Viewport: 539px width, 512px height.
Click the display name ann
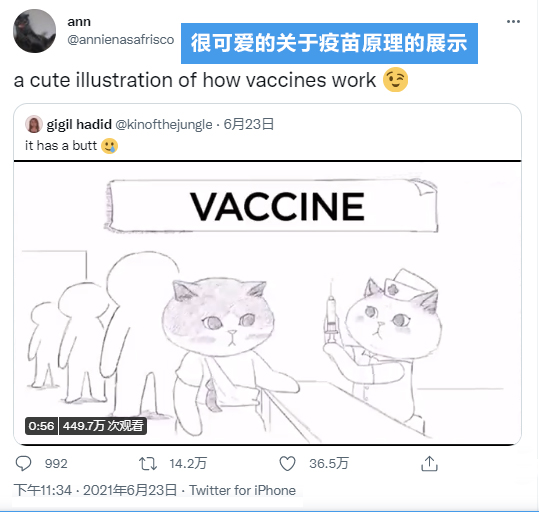[x=79, y=22]
